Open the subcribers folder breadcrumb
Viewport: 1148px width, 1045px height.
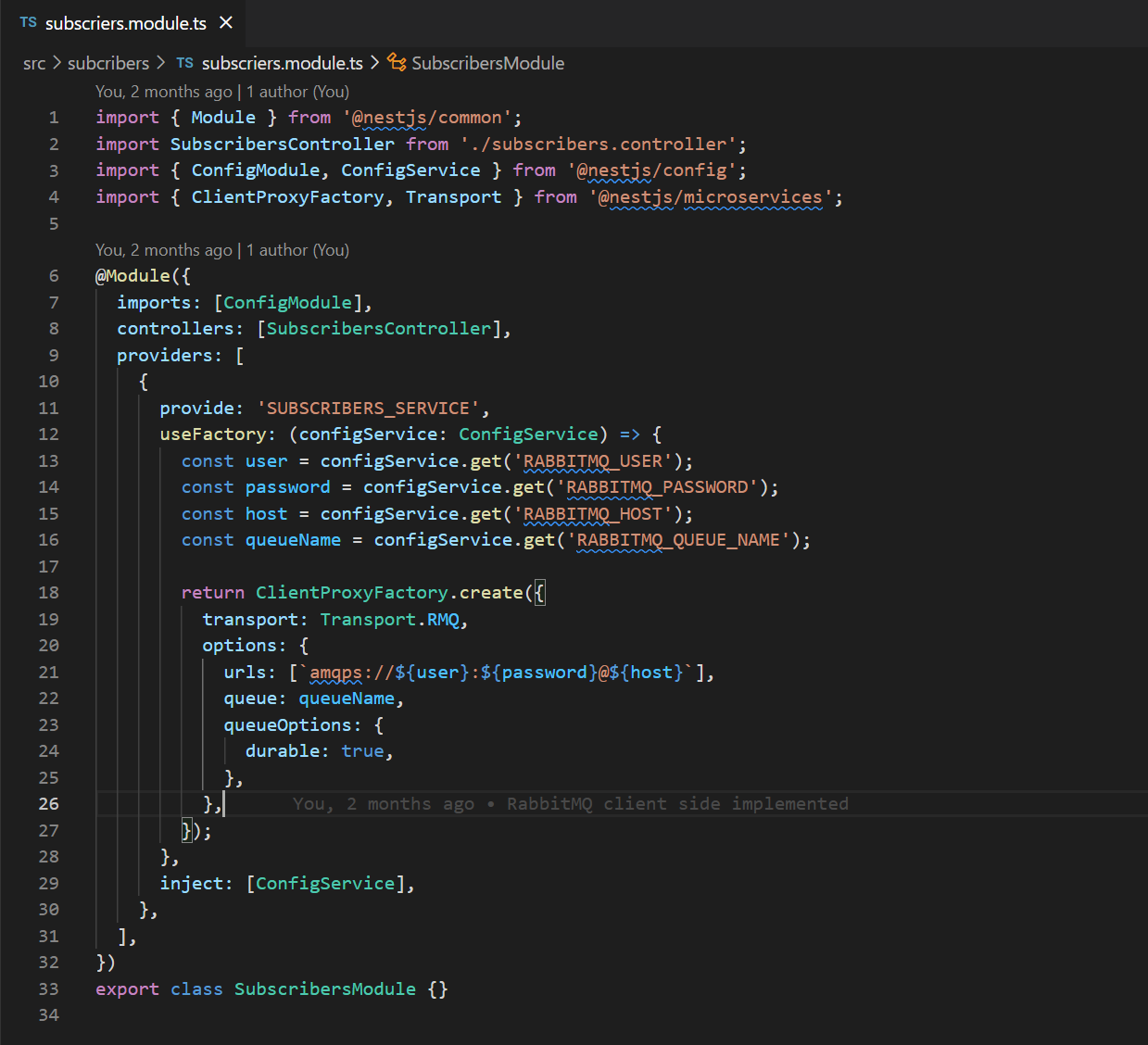108,63
